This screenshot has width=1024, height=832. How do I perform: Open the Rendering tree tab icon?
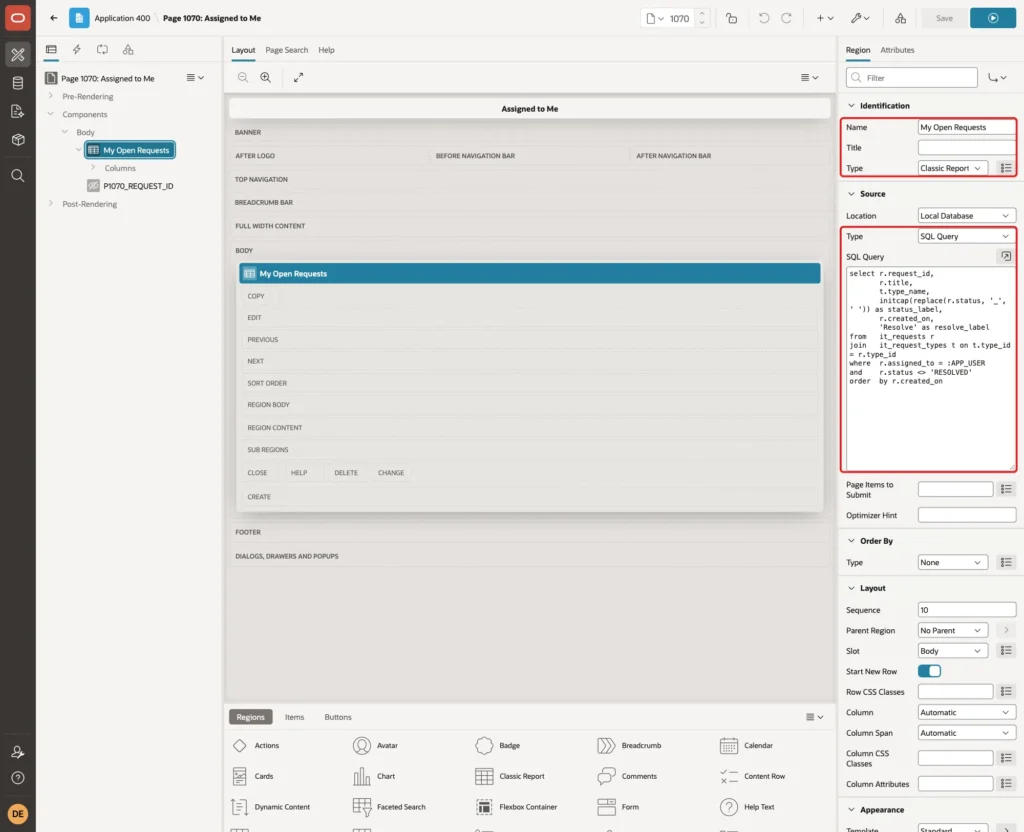[51, 50]
